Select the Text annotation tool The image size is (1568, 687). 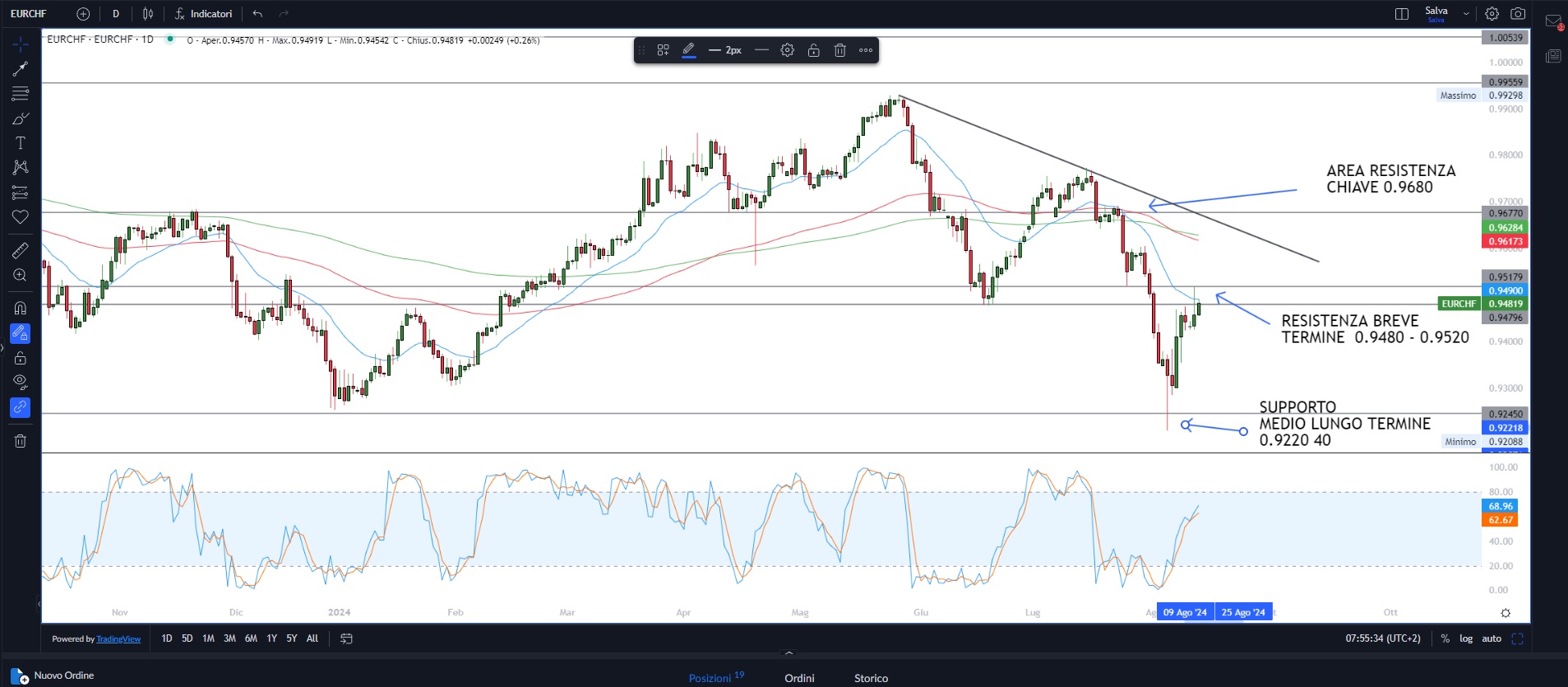21,143
